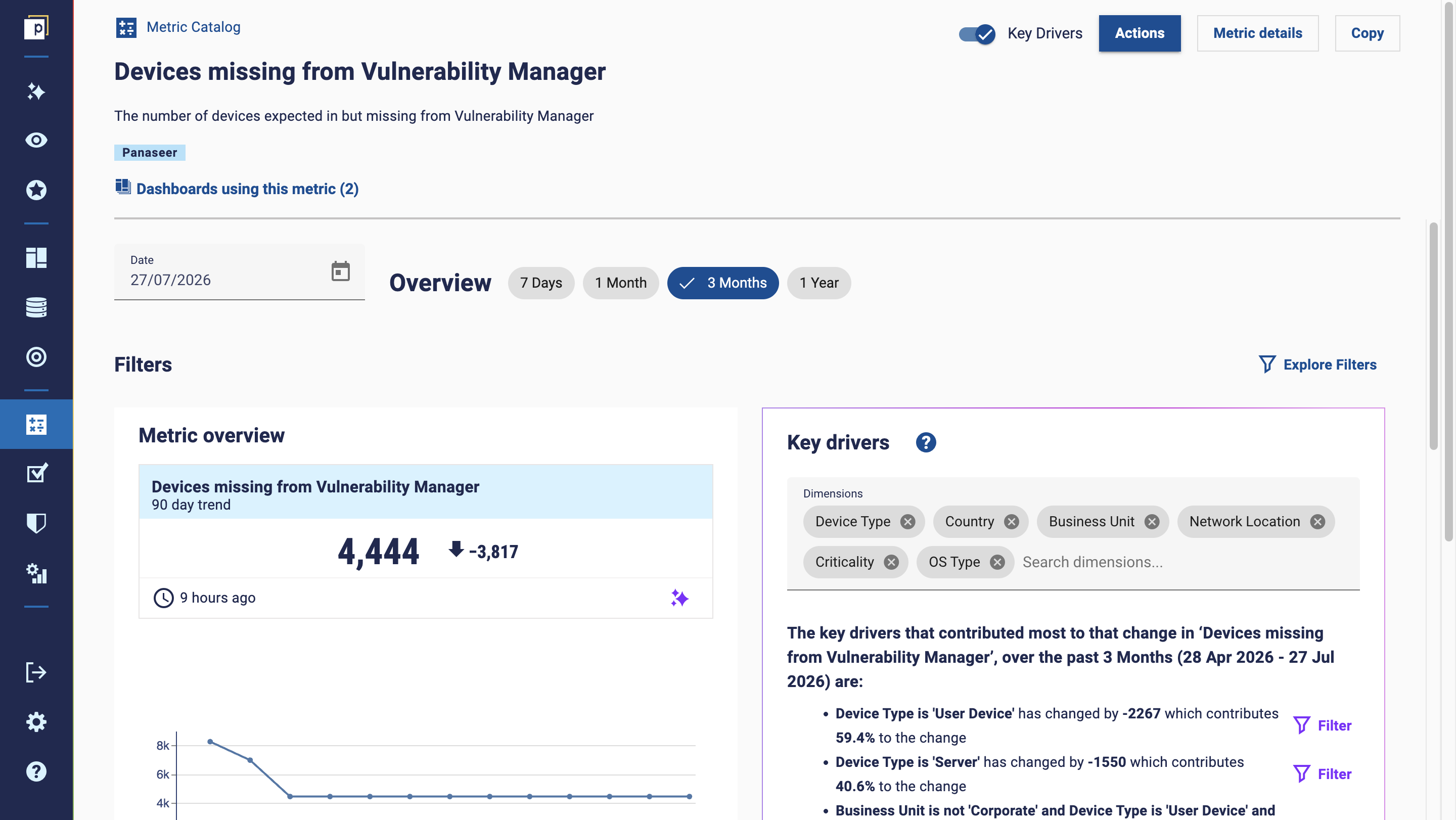Click the last data point on trend chart
1456x820 pixels.
pyautogui.click(x=689, y=796)
